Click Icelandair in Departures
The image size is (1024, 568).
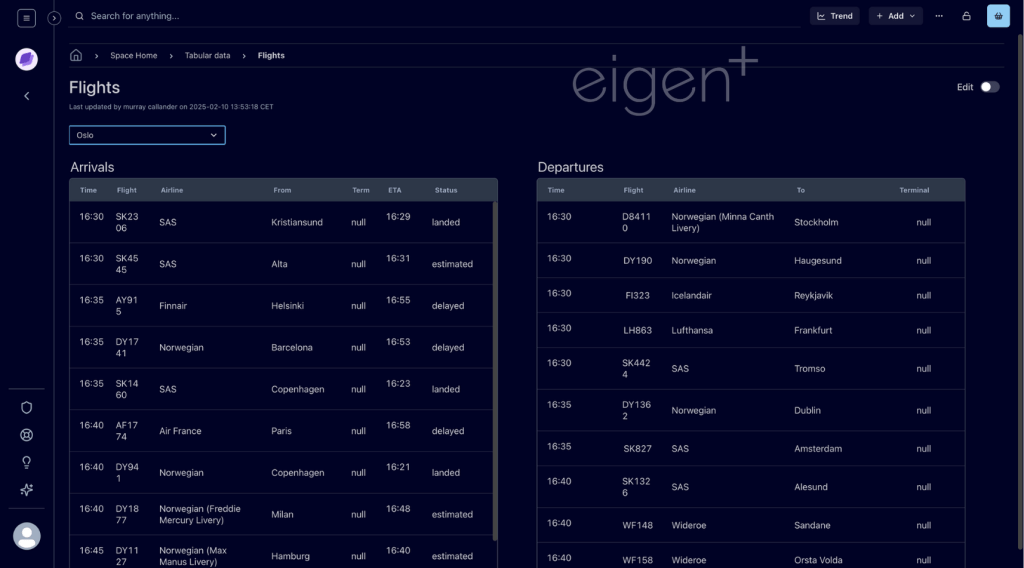692,295
